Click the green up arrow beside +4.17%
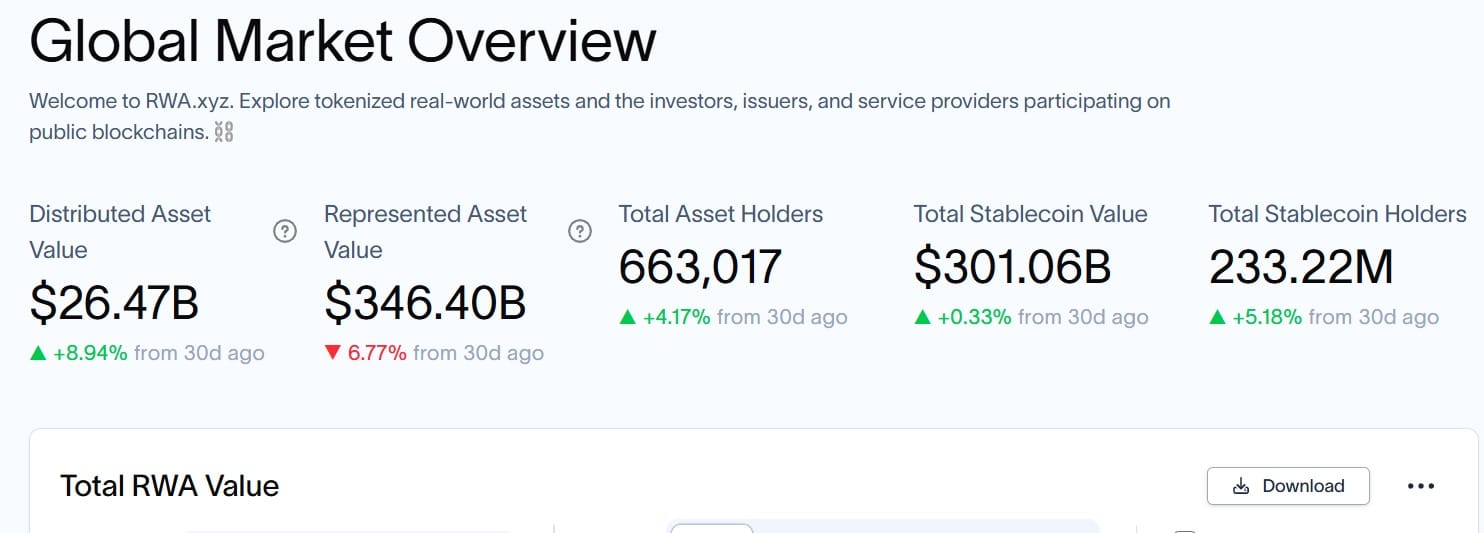The image size is (1484, 533). 628,317
